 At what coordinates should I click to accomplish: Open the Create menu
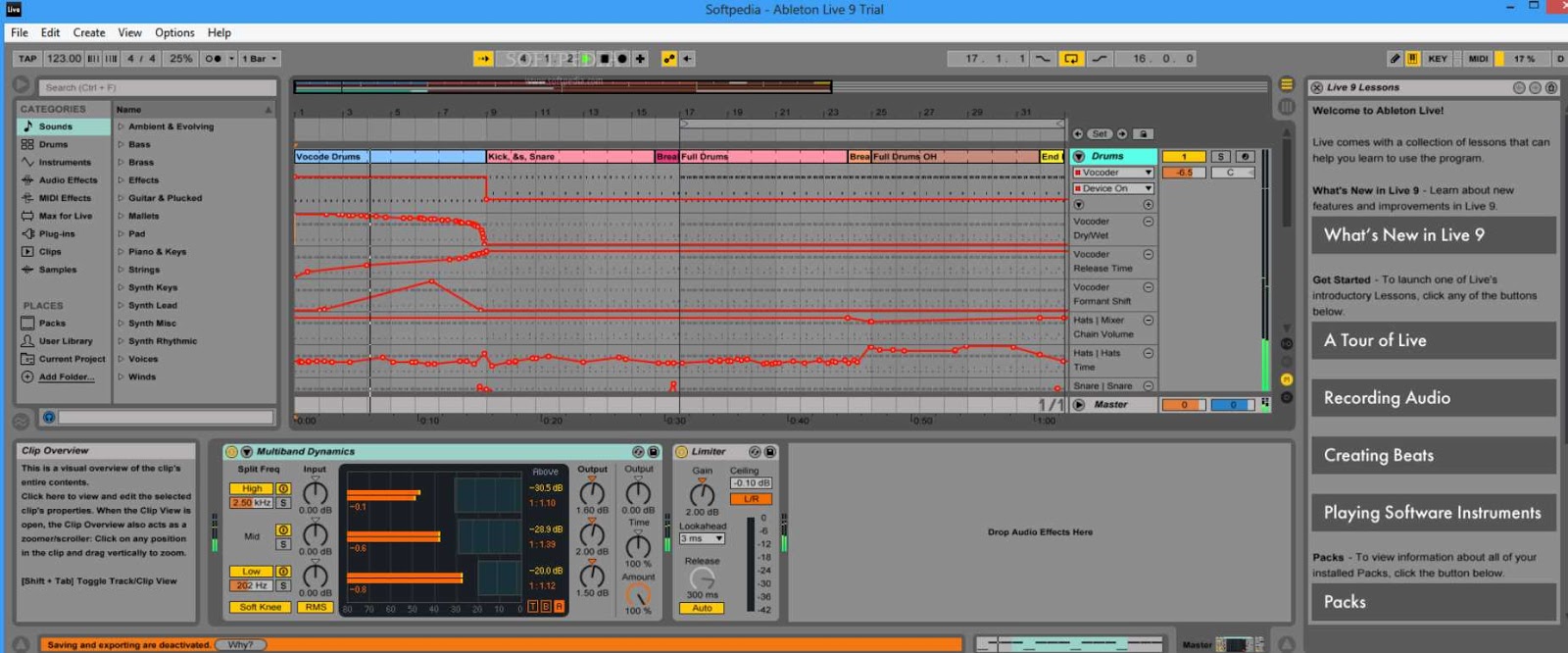[x=89, y=32]
